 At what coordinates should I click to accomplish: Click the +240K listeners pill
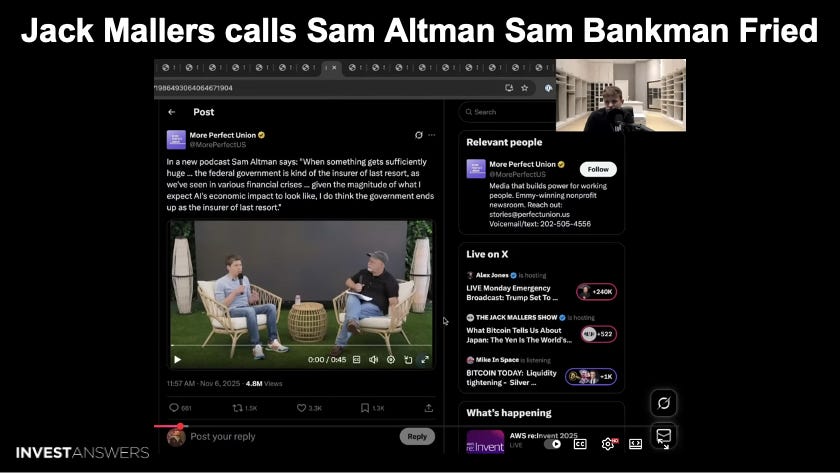point(596,292)
